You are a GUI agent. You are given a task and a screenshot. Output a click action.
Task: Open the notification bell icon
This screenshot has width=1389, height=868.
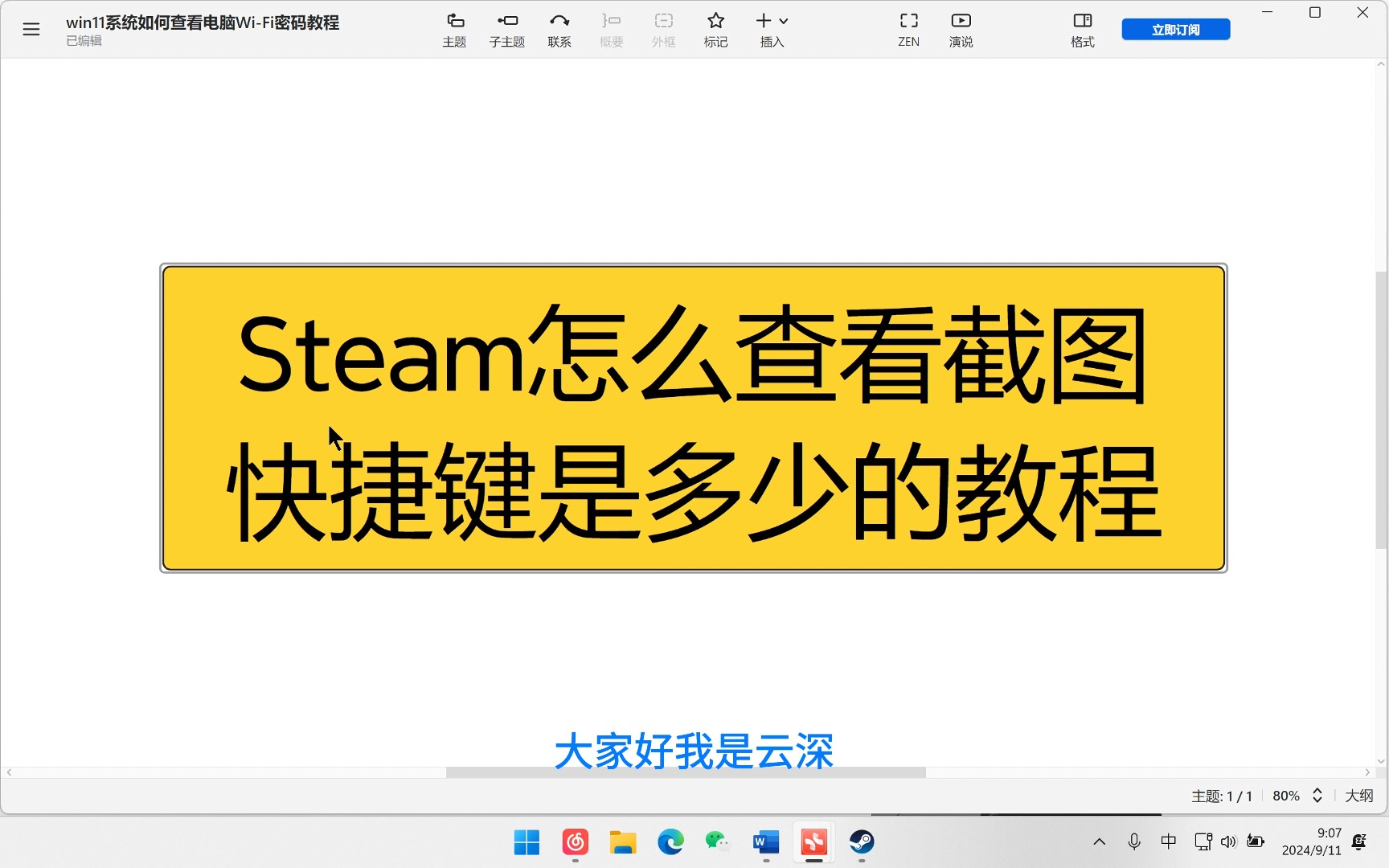click(1359, 841)
